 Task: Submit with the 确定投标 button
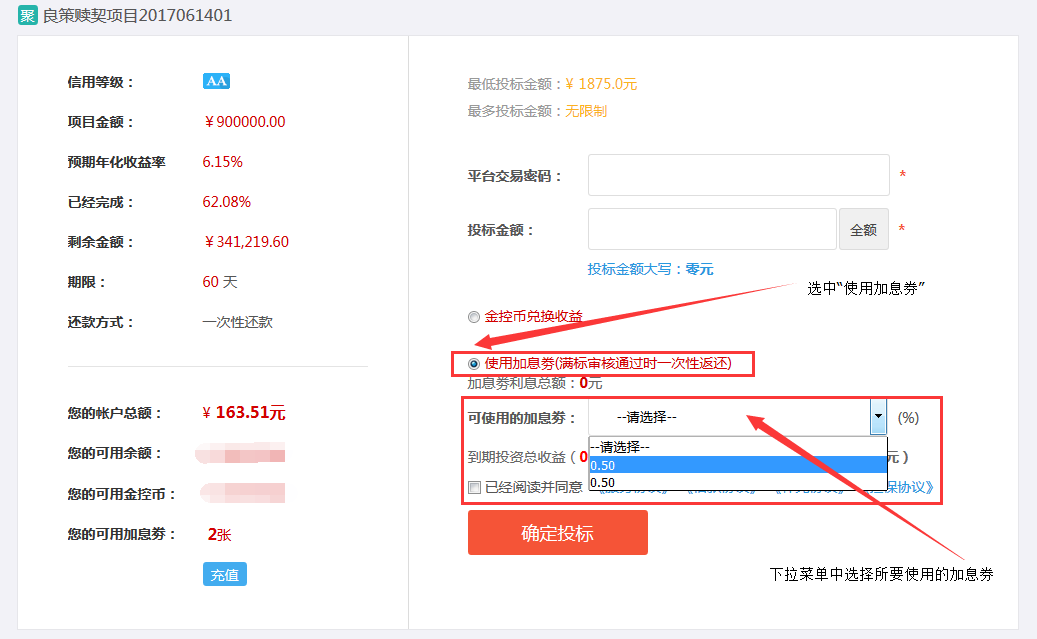[x=557, y=533]
